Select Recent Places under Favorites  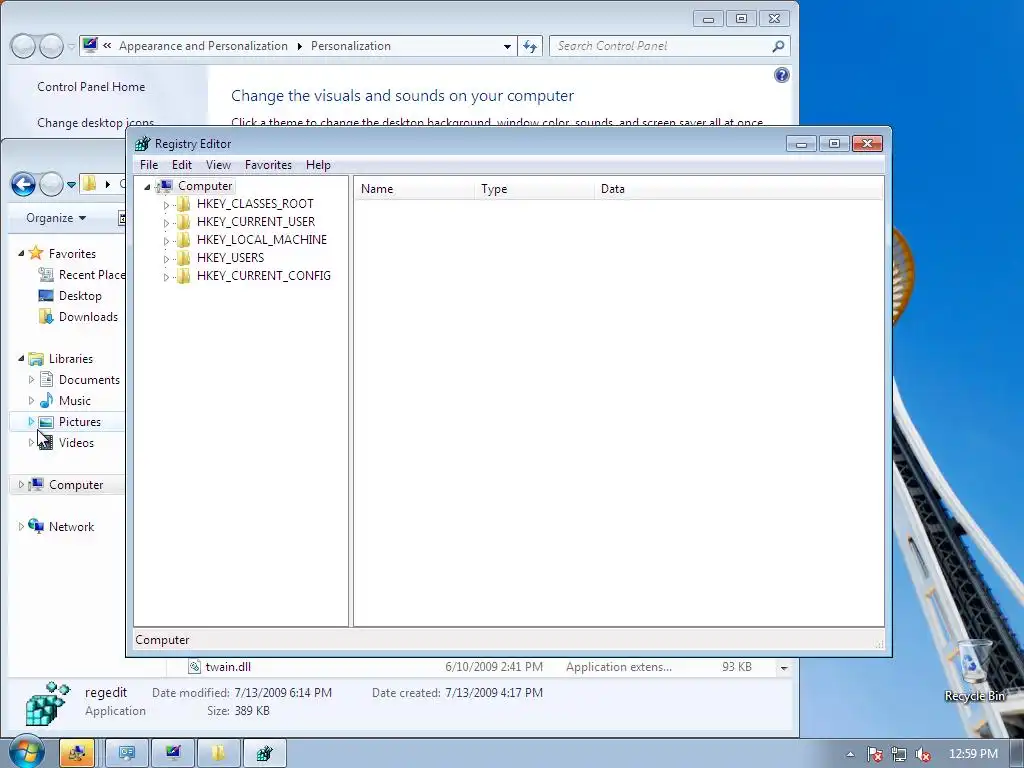pyautogui.click(x=82, y=275)
